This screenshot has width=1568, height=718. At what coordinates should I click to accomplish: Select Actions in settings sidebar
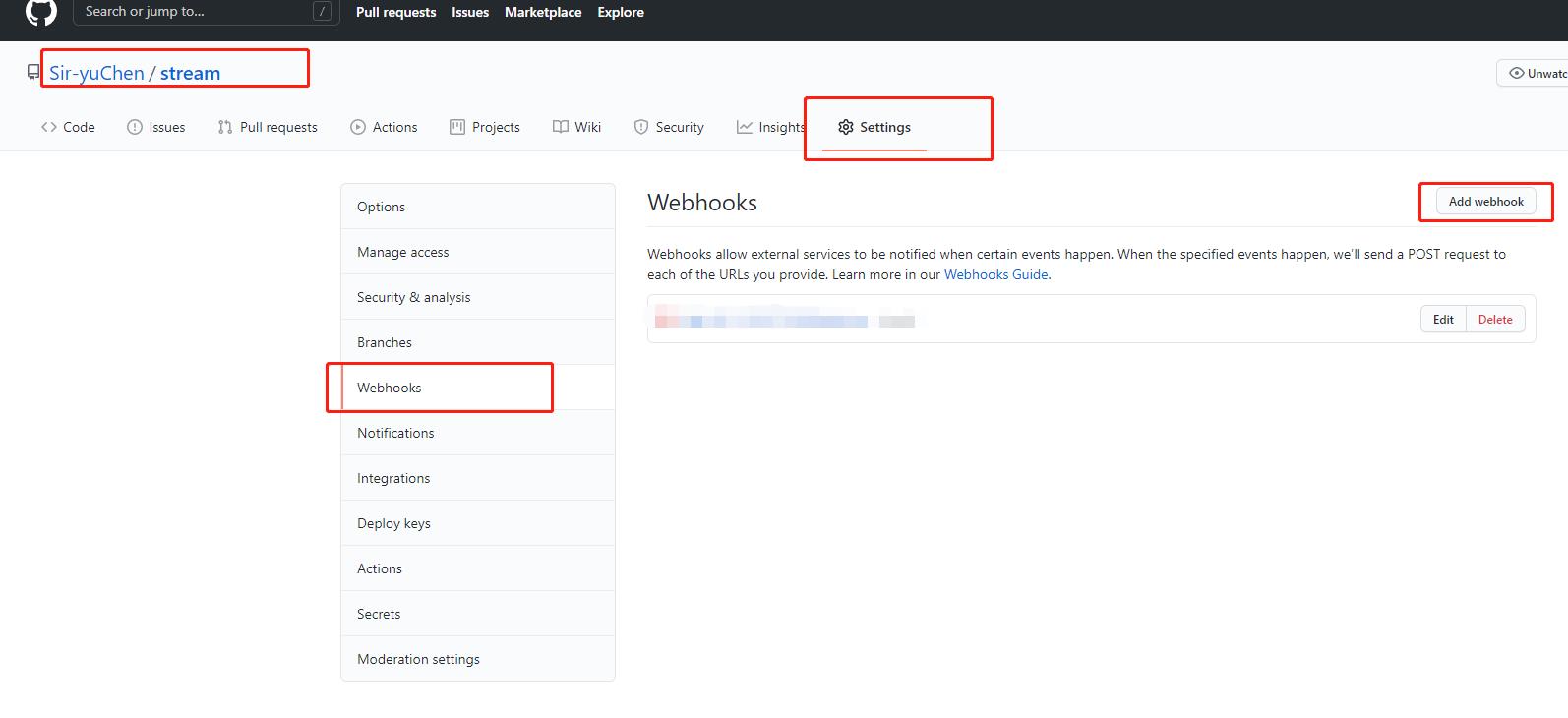pos(478,568)
